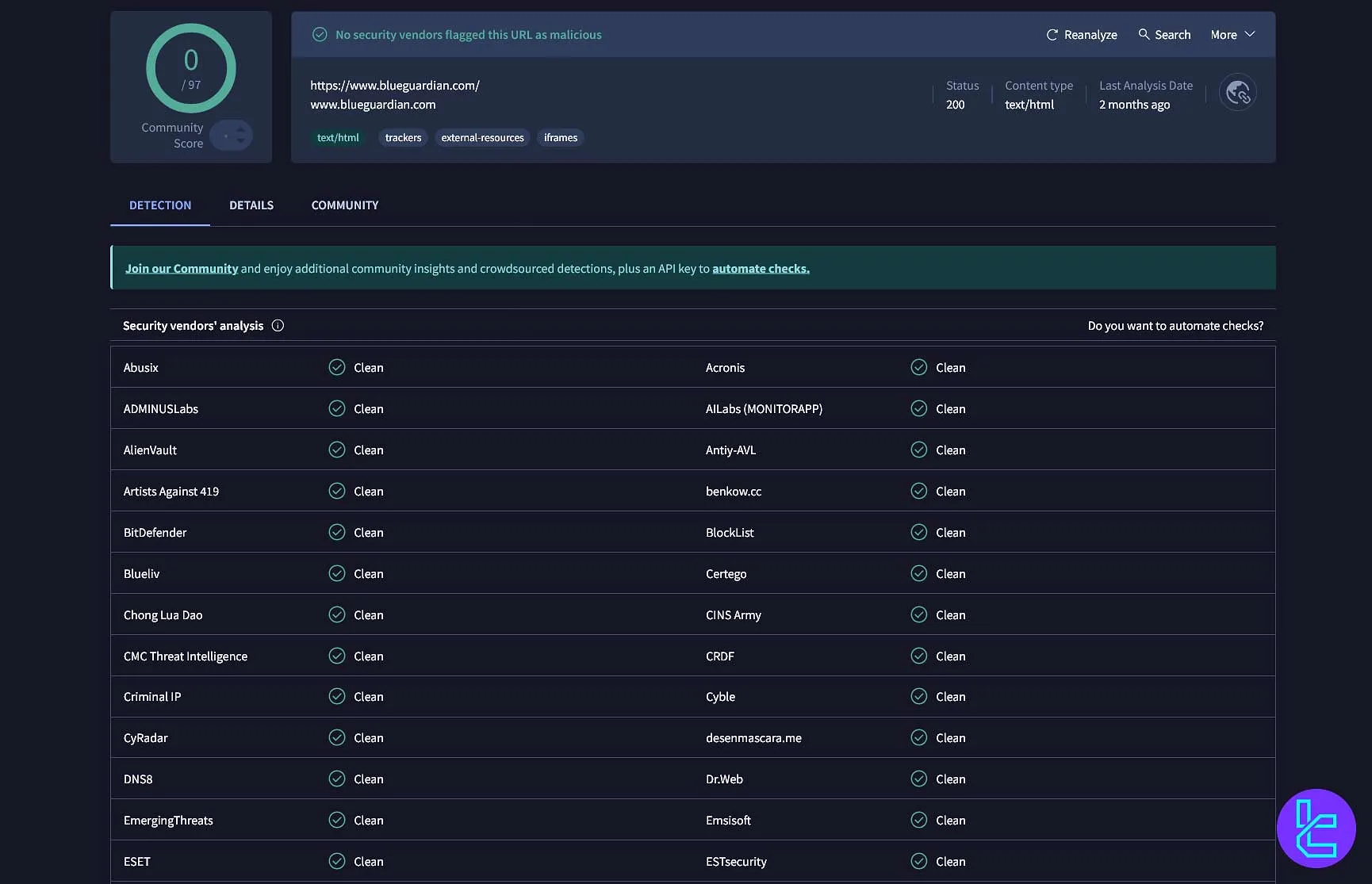Click the Clean icon beside ESTsecurity
The image size is (1372, 884).
point(919,861)
